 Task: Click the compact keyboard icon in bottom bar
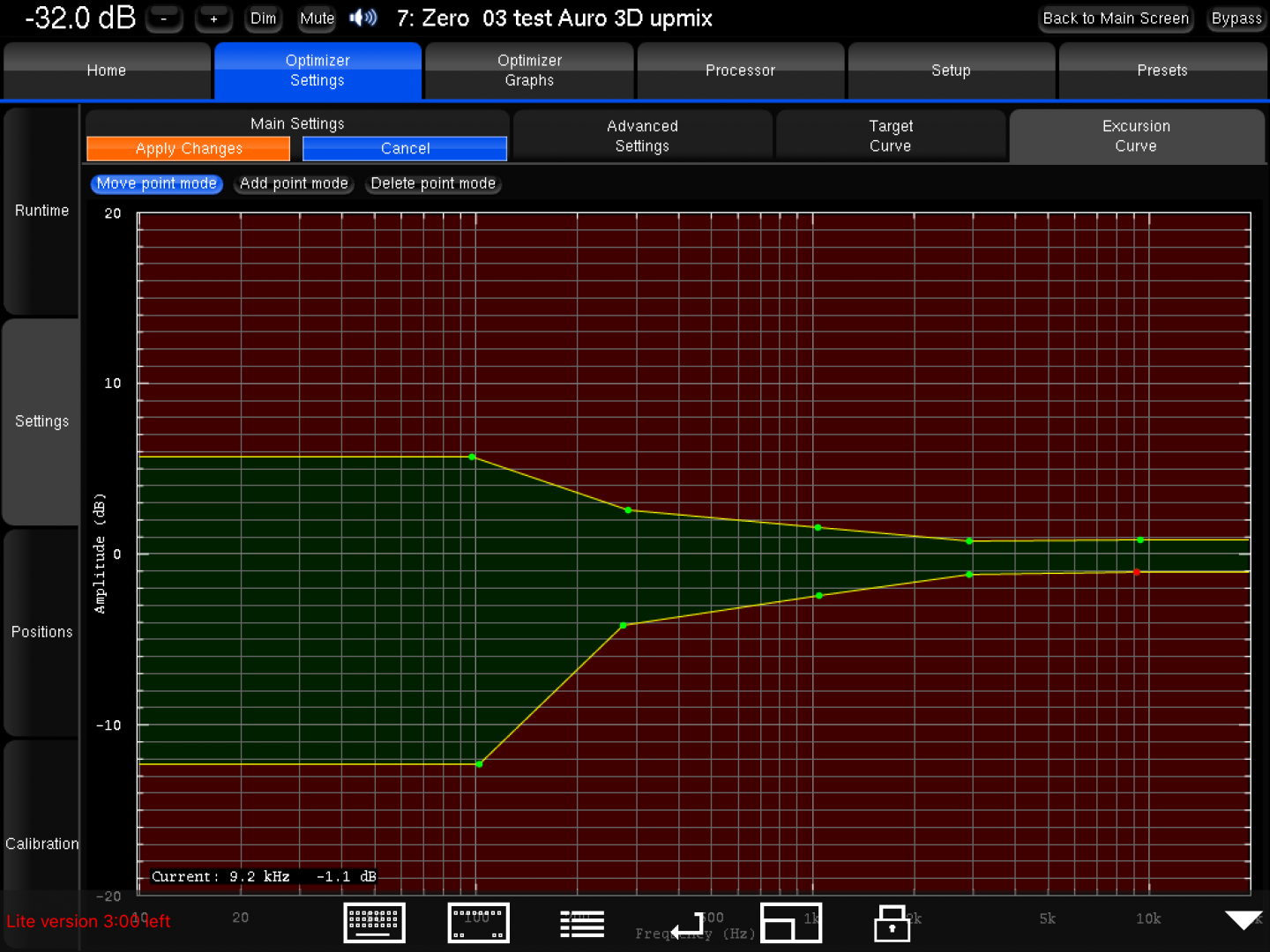coord(478,923)
